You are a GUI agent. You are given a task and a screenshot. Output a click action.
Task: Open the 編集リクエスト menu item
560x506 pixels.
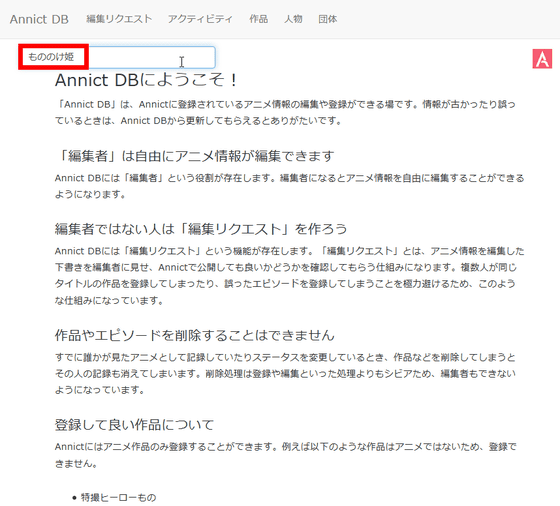tap(119, 19)
